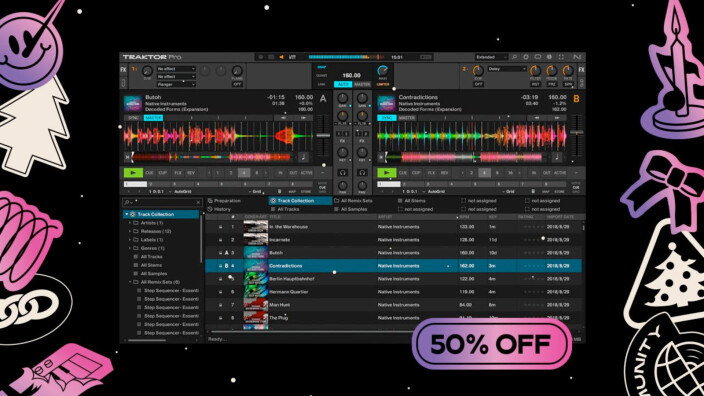Image resolution: width=704 pixels, height=396 pixels.
Task: Toggle AUTO master clock mode
Action: pyautogui.click(x=343, y=84)
